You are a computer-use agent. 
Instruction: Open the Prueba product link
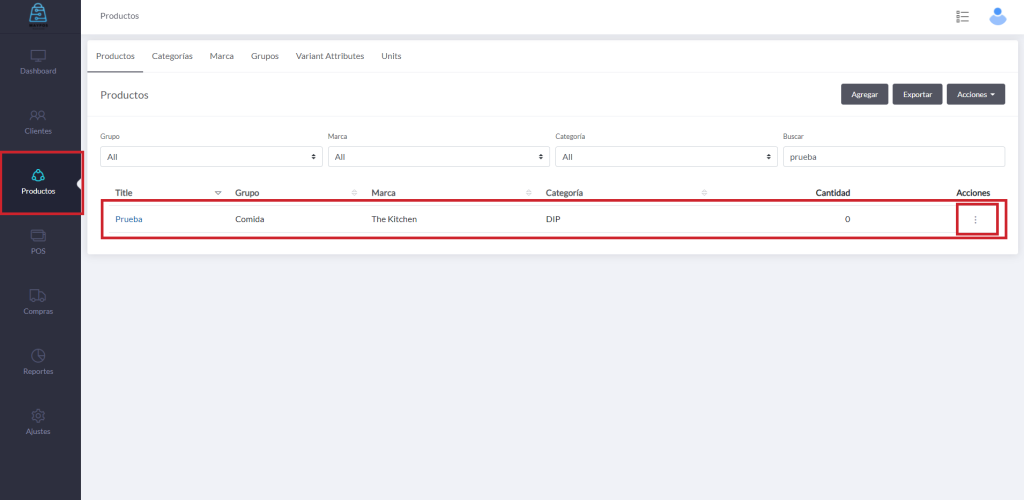pos(129,219)
